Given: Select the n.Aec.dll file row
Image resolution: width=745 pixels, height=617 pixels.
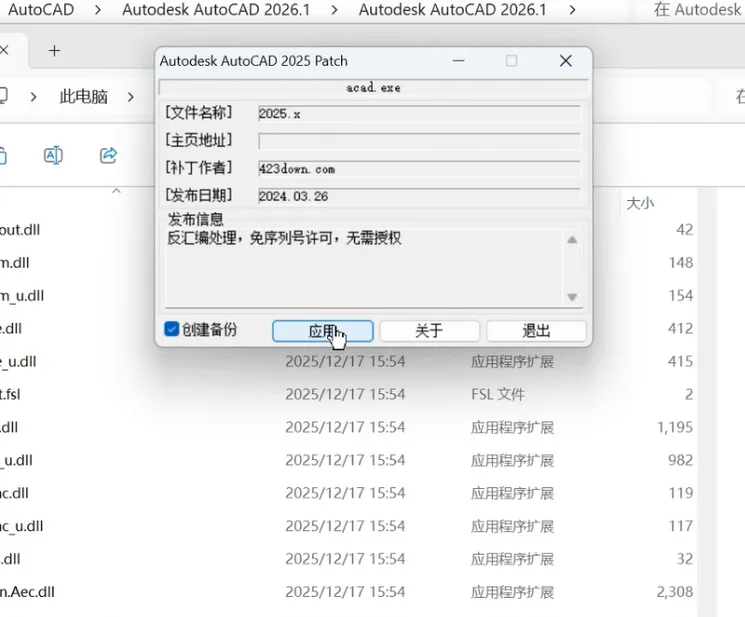Looking at the screenshot, I should tap(27, 592).
